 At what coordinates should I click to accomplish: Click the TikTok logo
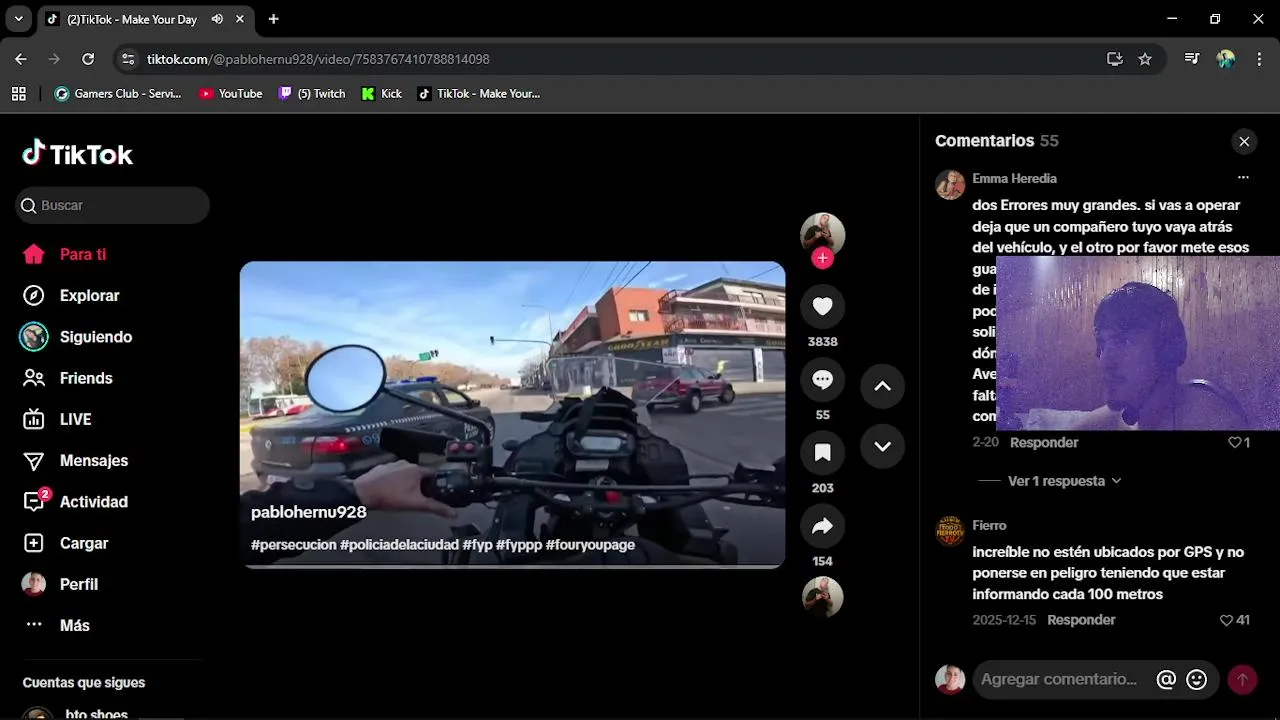point(77,153)
